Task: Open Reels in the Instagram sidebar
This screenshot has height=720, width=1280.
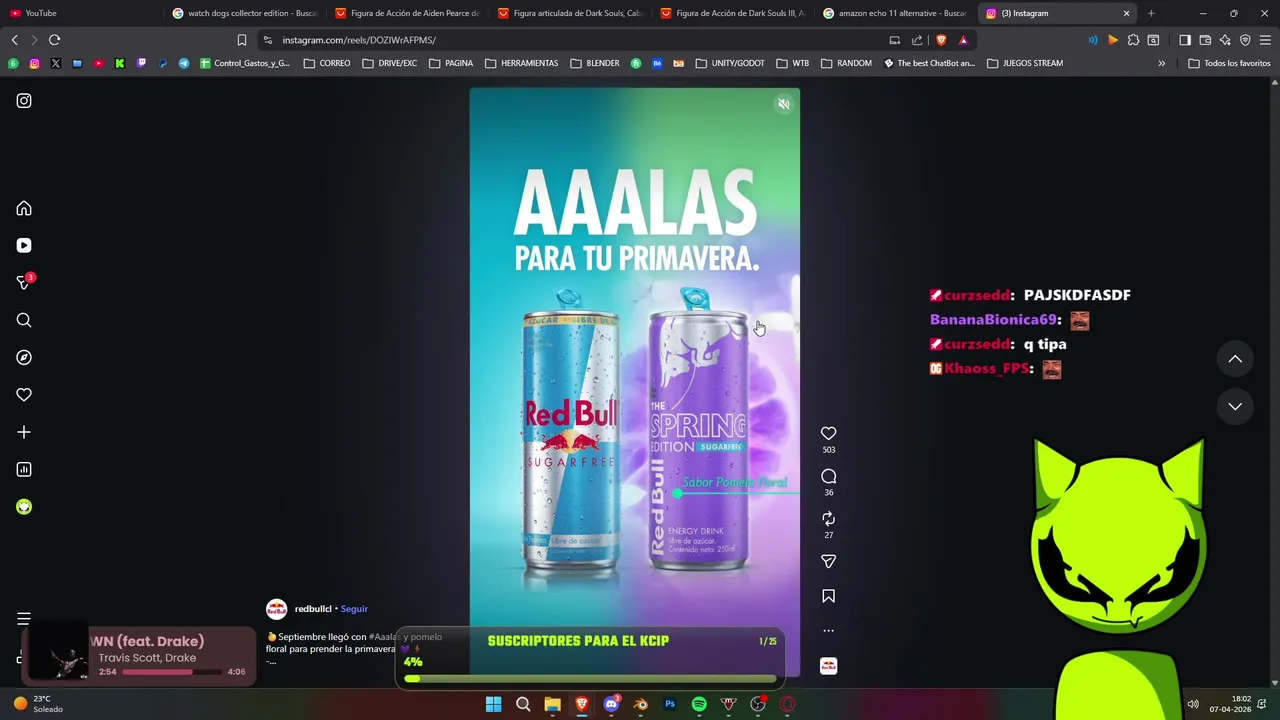Action: point(24,245)
